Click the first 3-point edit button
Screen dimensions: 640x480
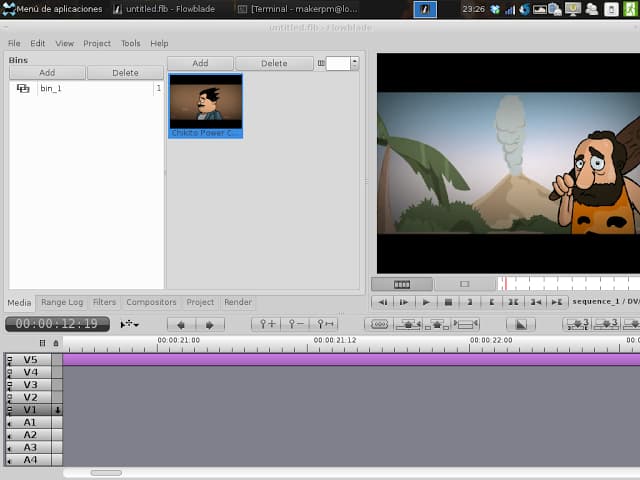coord(577,324)
